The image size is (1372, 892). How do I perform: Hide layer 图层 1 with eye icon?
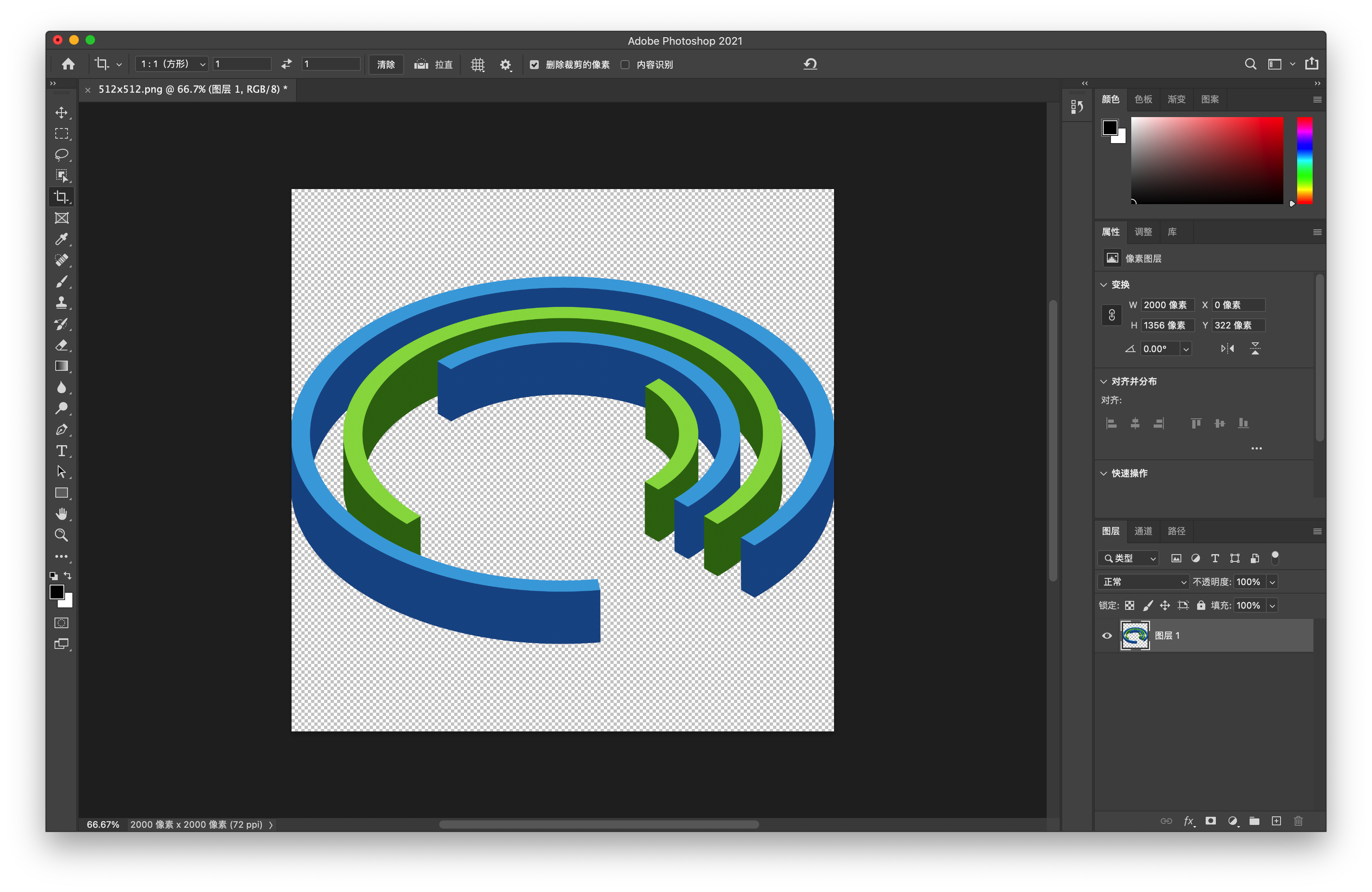point(1107,635)
